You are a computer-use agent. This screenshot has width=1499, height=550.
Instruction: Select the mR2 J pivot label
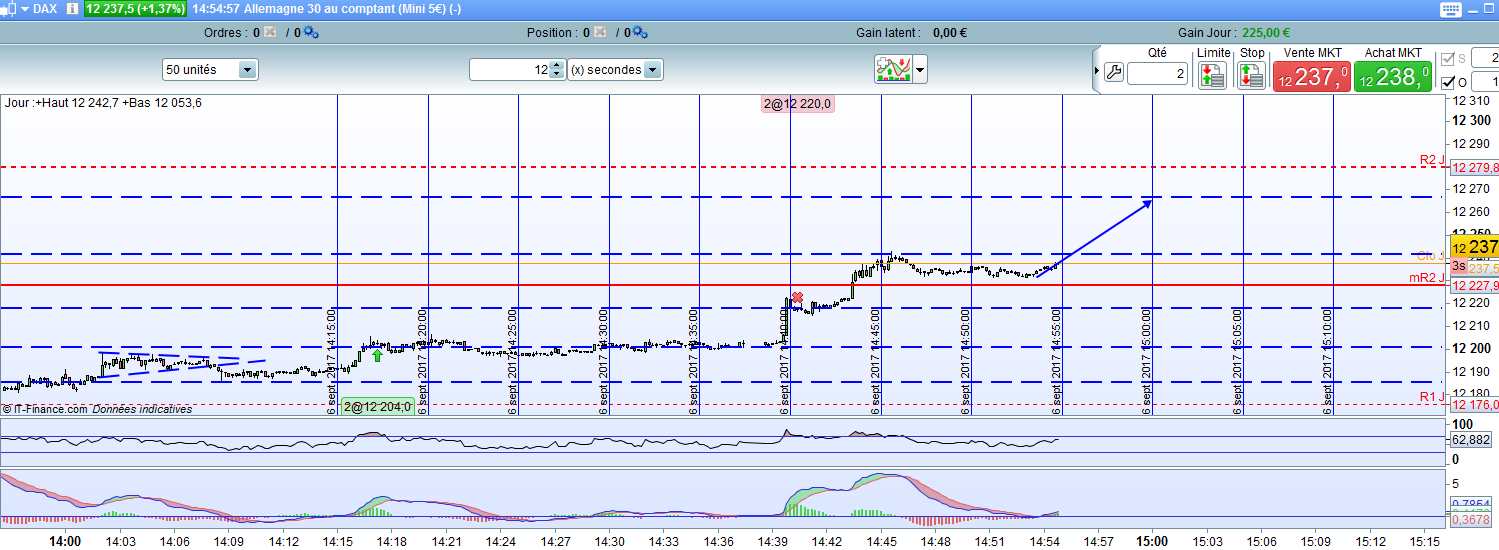1427,278
